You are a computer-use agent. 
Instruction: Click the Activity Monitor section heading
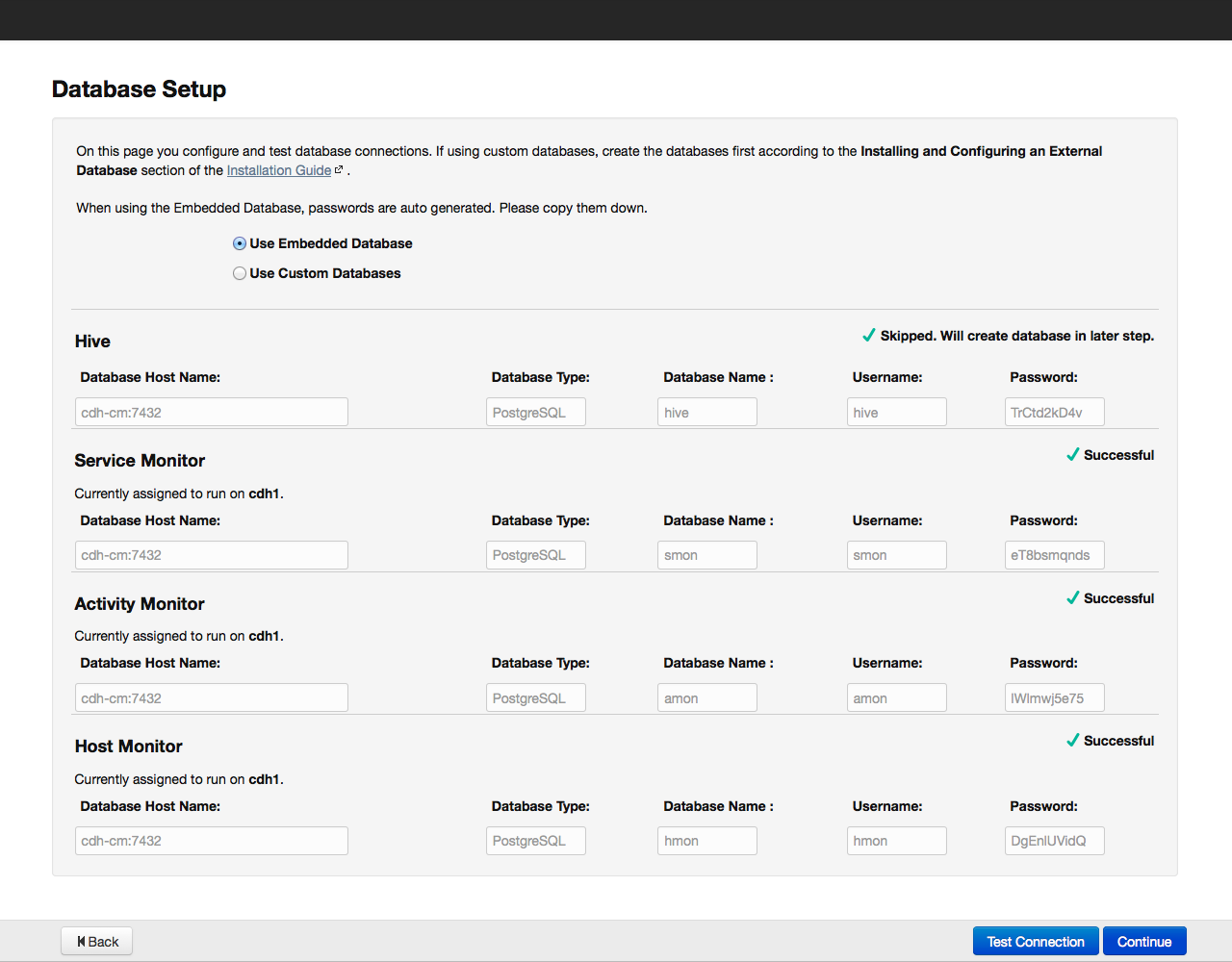coord(140,604)
